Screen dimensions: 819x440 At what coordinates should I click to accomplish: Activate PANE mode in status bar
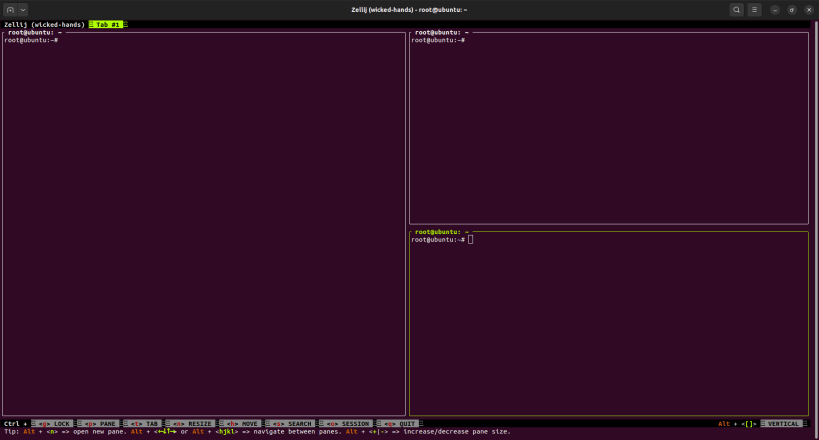pos(100,424)
